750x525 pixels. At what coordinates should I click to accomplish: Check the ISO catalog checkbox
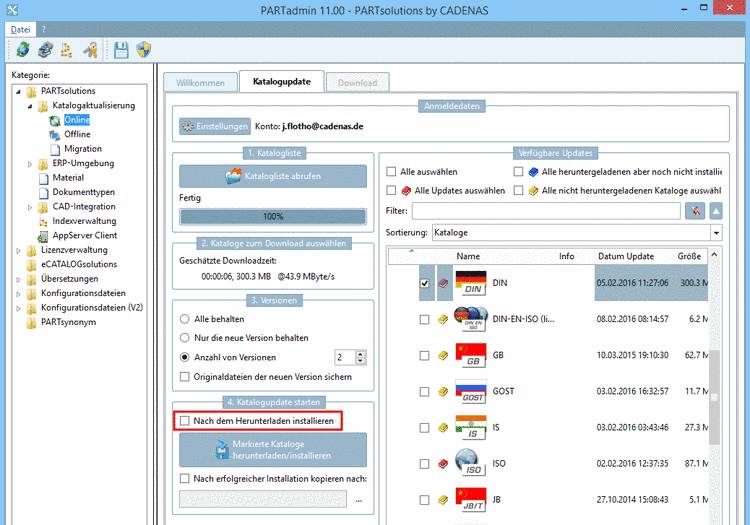pos(424,464)
